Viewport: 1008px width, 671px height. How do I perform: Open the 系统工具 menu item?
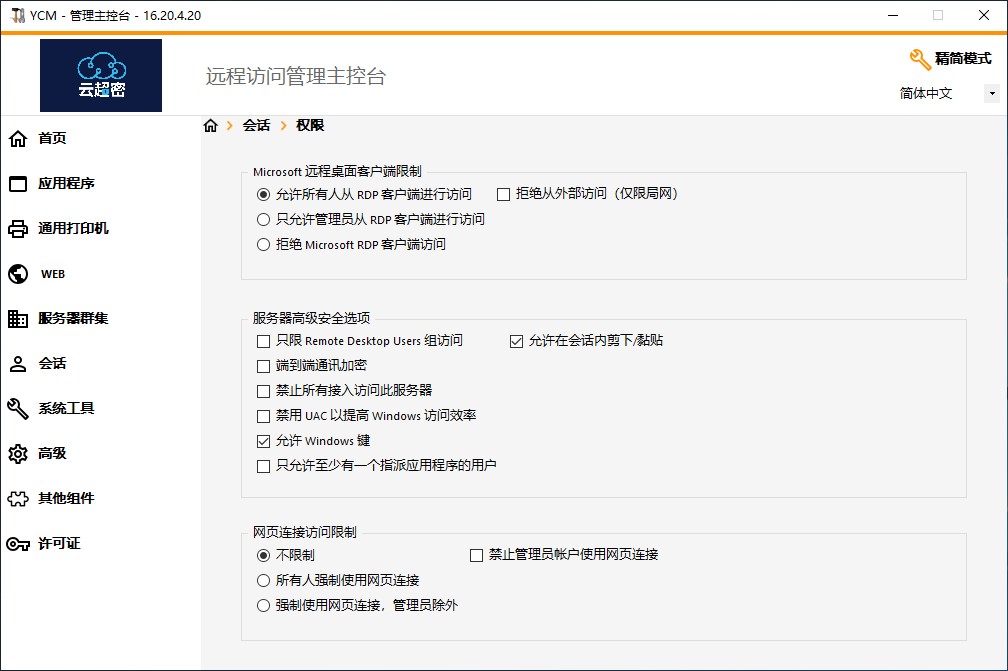click(x=66, y=408)
